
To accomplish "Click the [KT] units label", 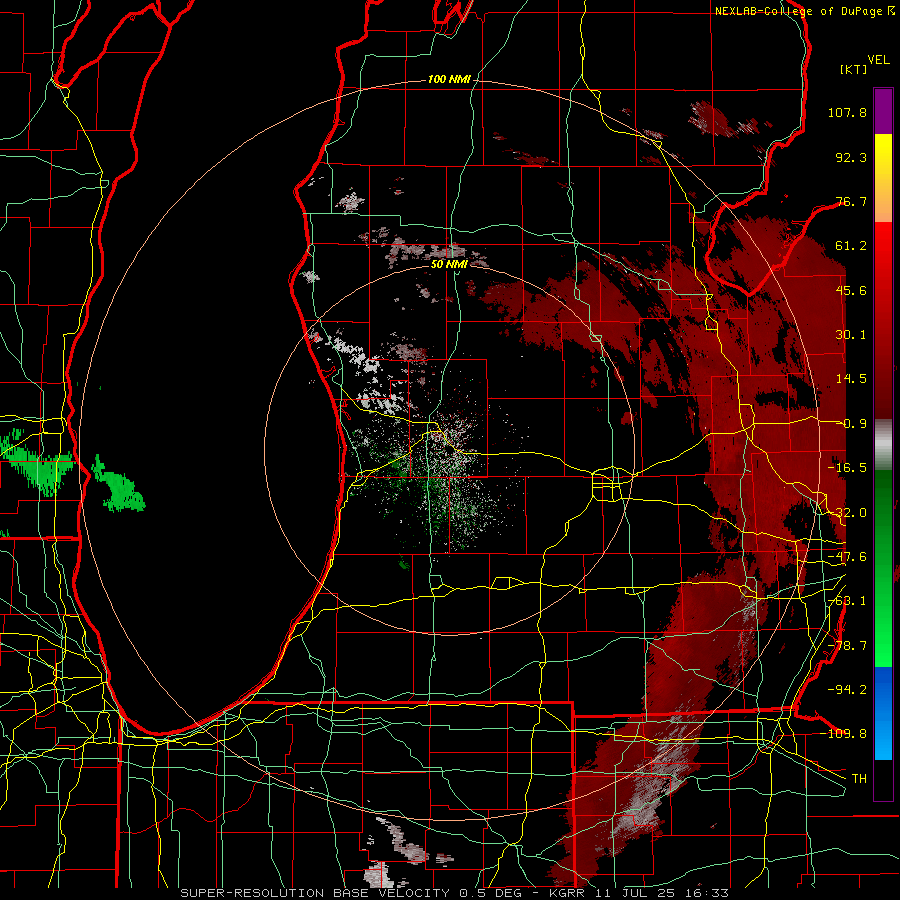I will pyautogui.click(x=854, y=69).
